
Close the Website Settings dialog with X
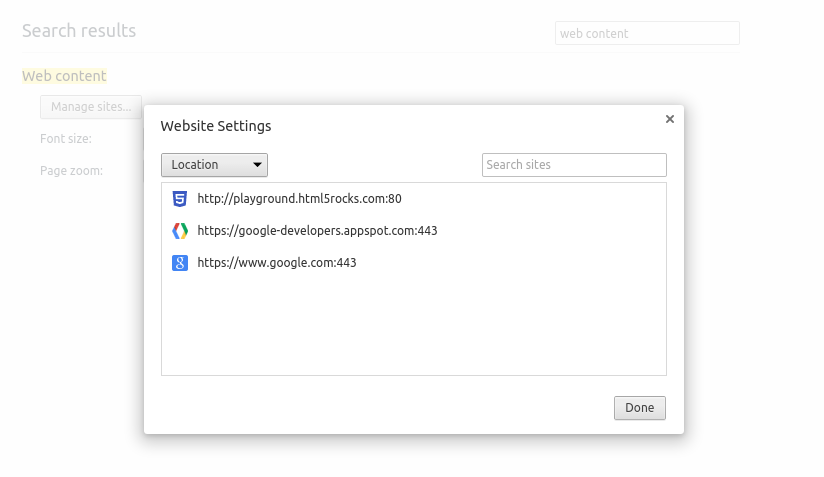pyautogui.click(x=670, y=119)
